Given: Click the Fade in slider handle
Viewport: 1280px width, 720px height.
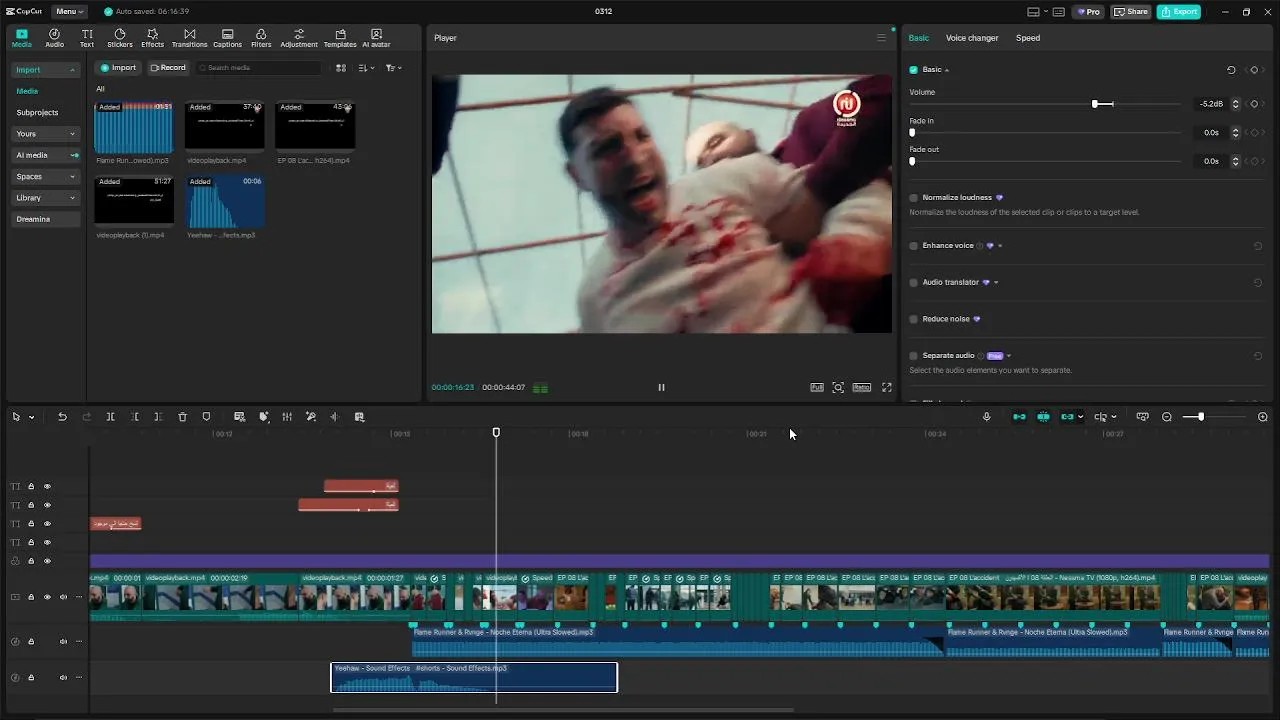Looking at the screenshot, I should point(912,133).
